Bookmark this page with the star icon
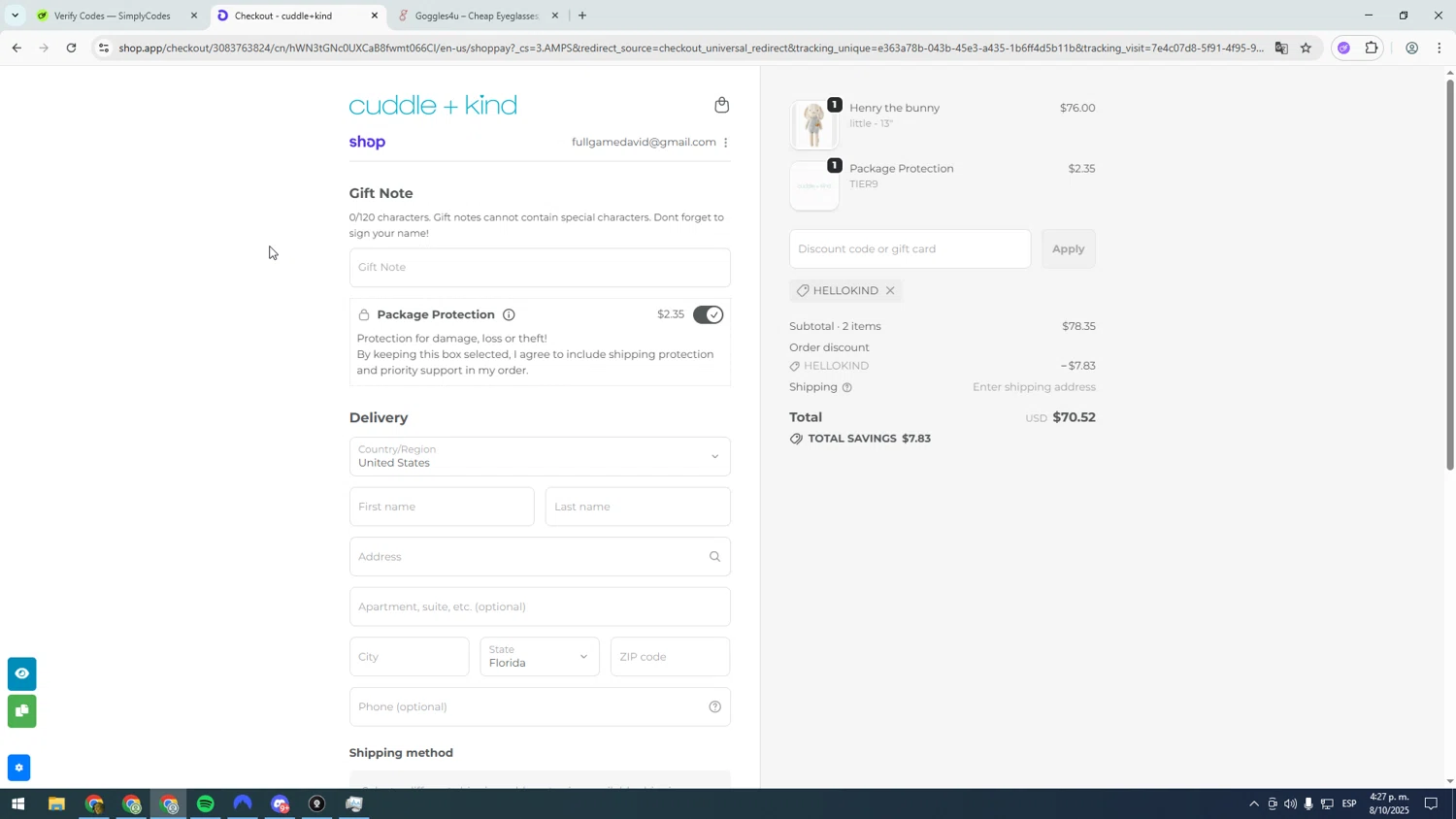 pos(1306,48)
